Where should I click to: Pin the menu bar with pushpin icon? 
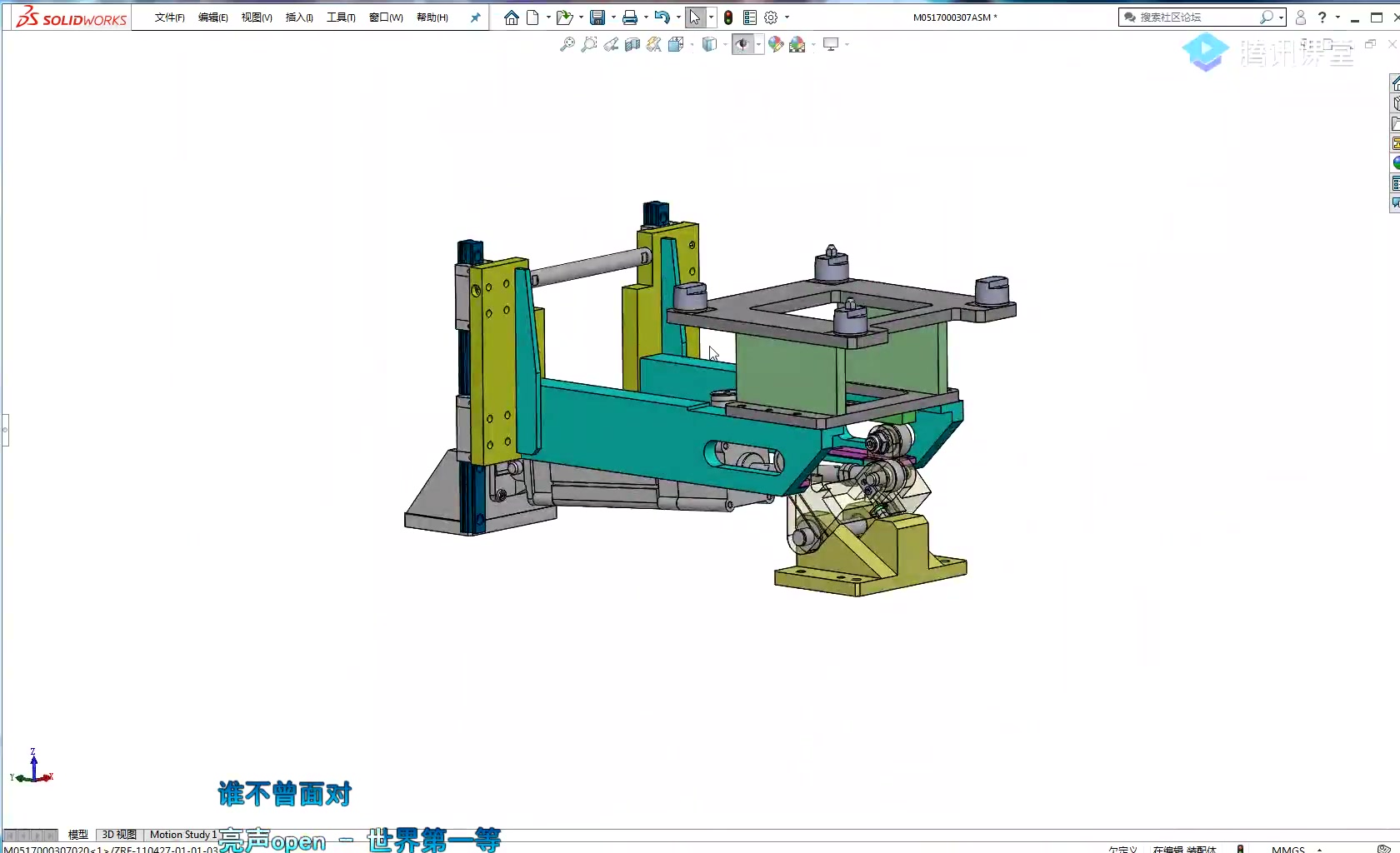coord(475,17)
